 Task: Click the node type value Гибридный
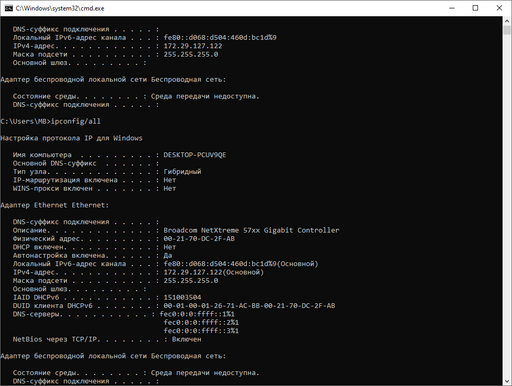pos(182,172)
